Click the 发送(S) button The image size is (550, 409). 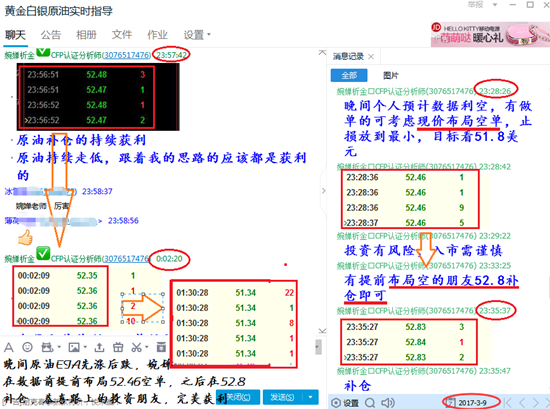coord(283,397)
